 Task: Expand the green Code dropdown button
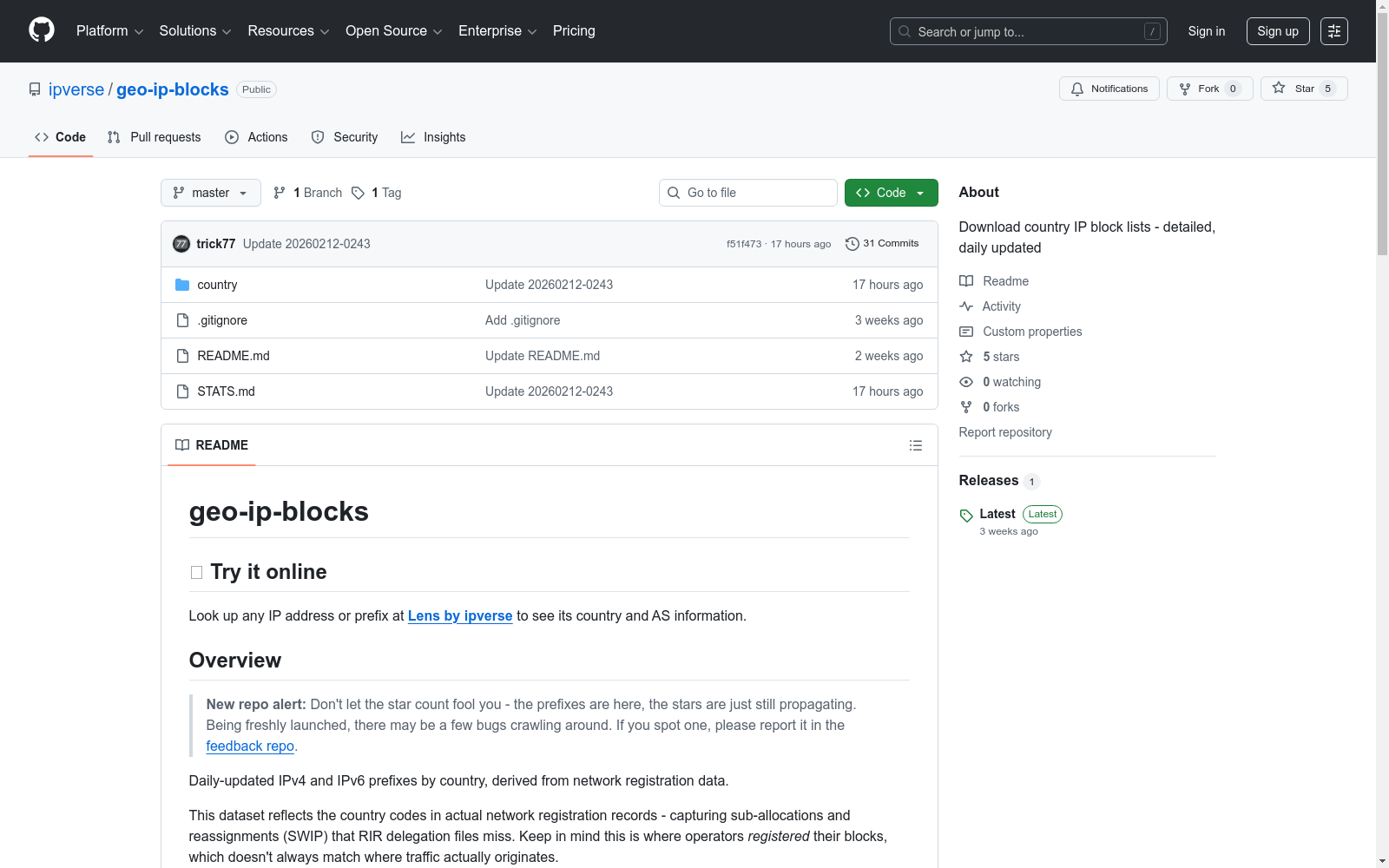coord(892,193)
